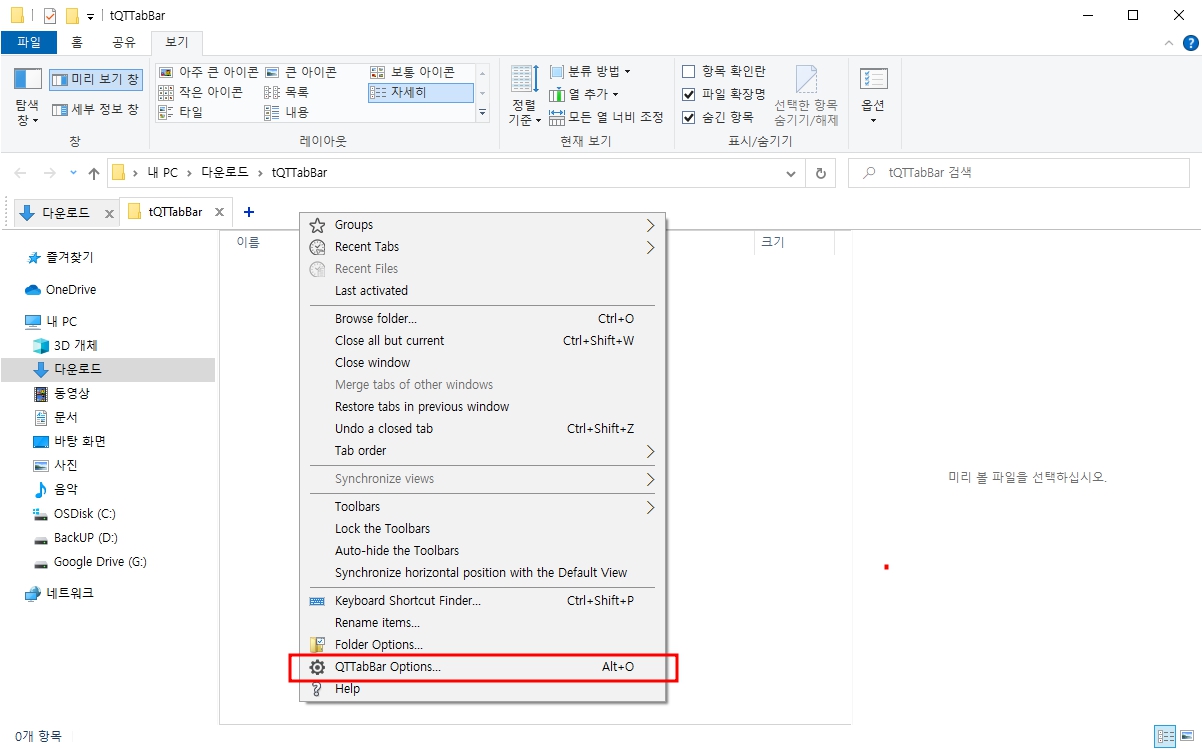Switch to the 홈 ribbon tab

77,42
